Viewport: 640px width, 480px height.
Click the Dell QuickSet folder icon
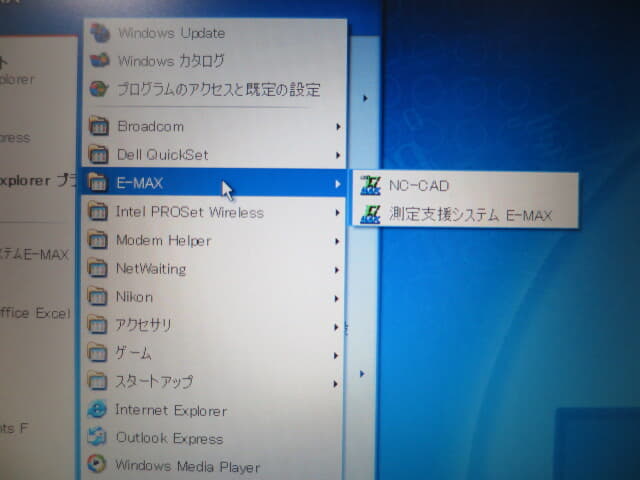coord(98,154)
